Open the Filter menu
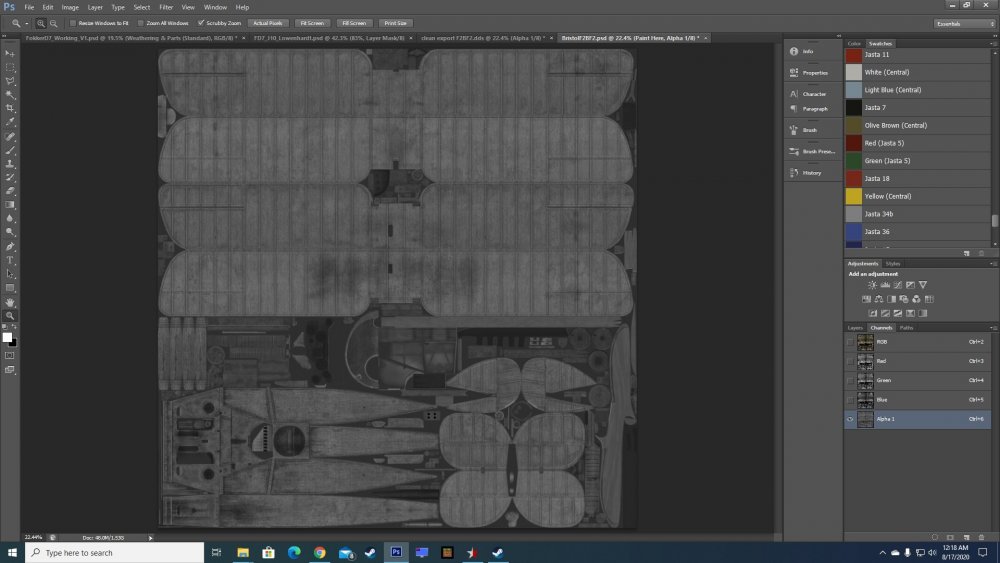Screen dimensions: 1000x563 [x=166, y=7]
